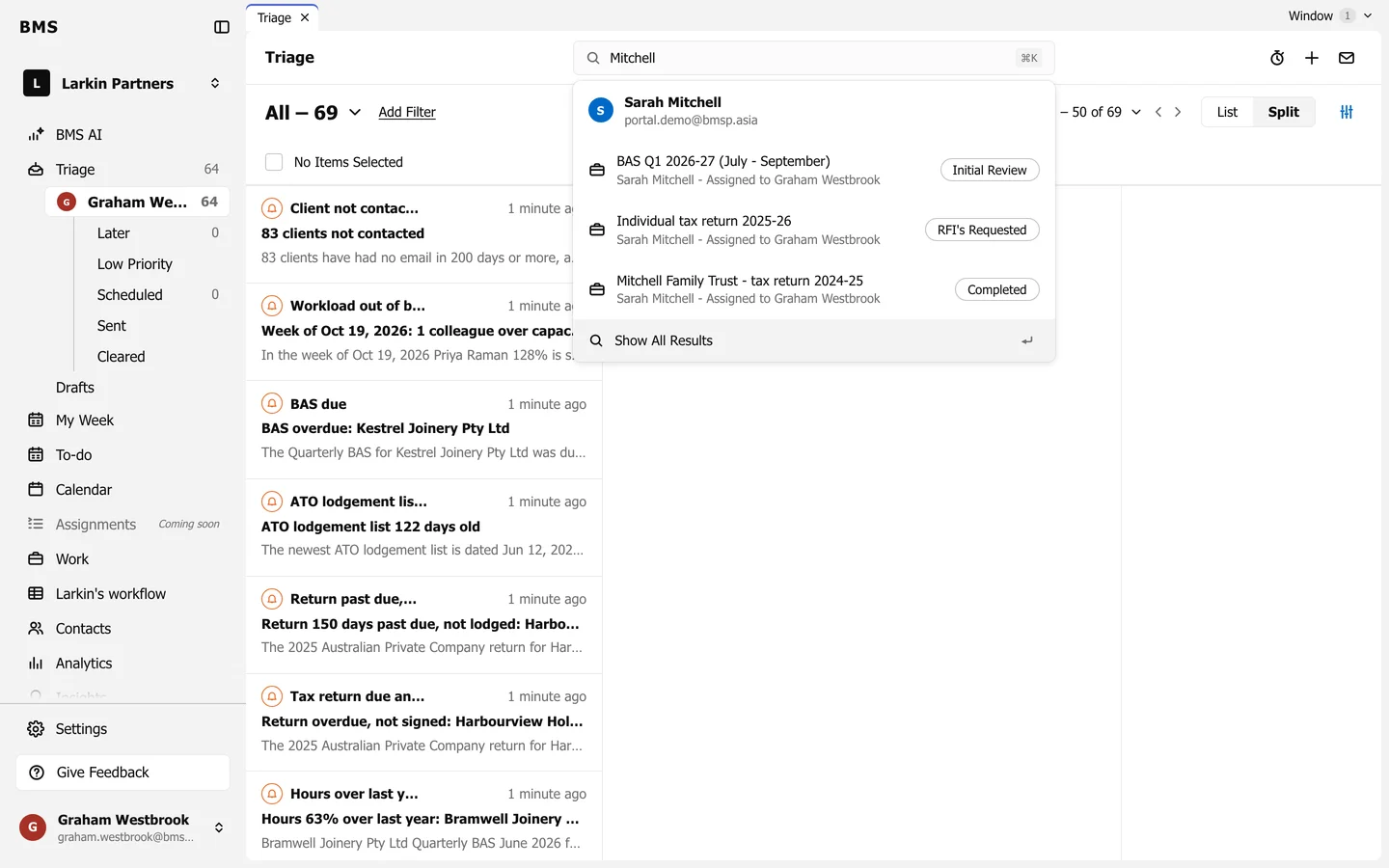The height and width of the screenshot is (868, 1389).
Task: Open Graham Westbrook account menu
Action: coord(123,827)
